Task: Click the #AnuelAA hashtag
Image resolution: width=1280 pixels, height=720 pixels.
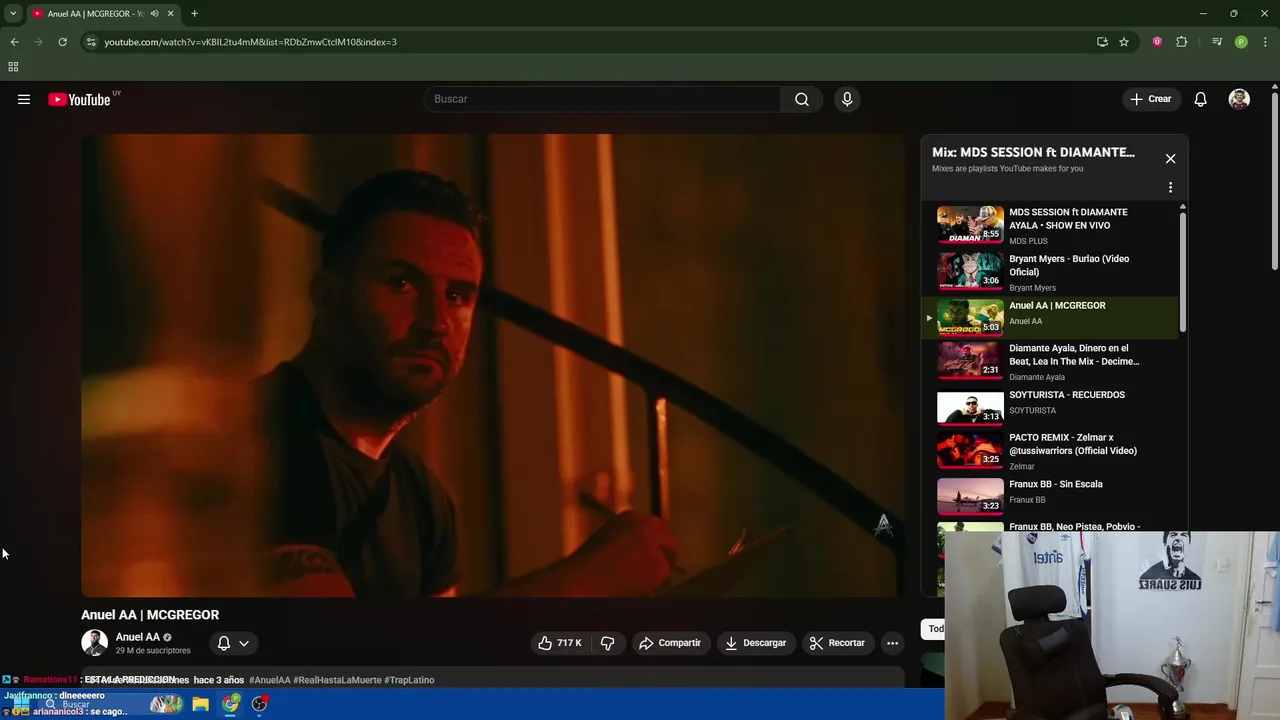Action: pyautogui.click(x=269, y=680)
